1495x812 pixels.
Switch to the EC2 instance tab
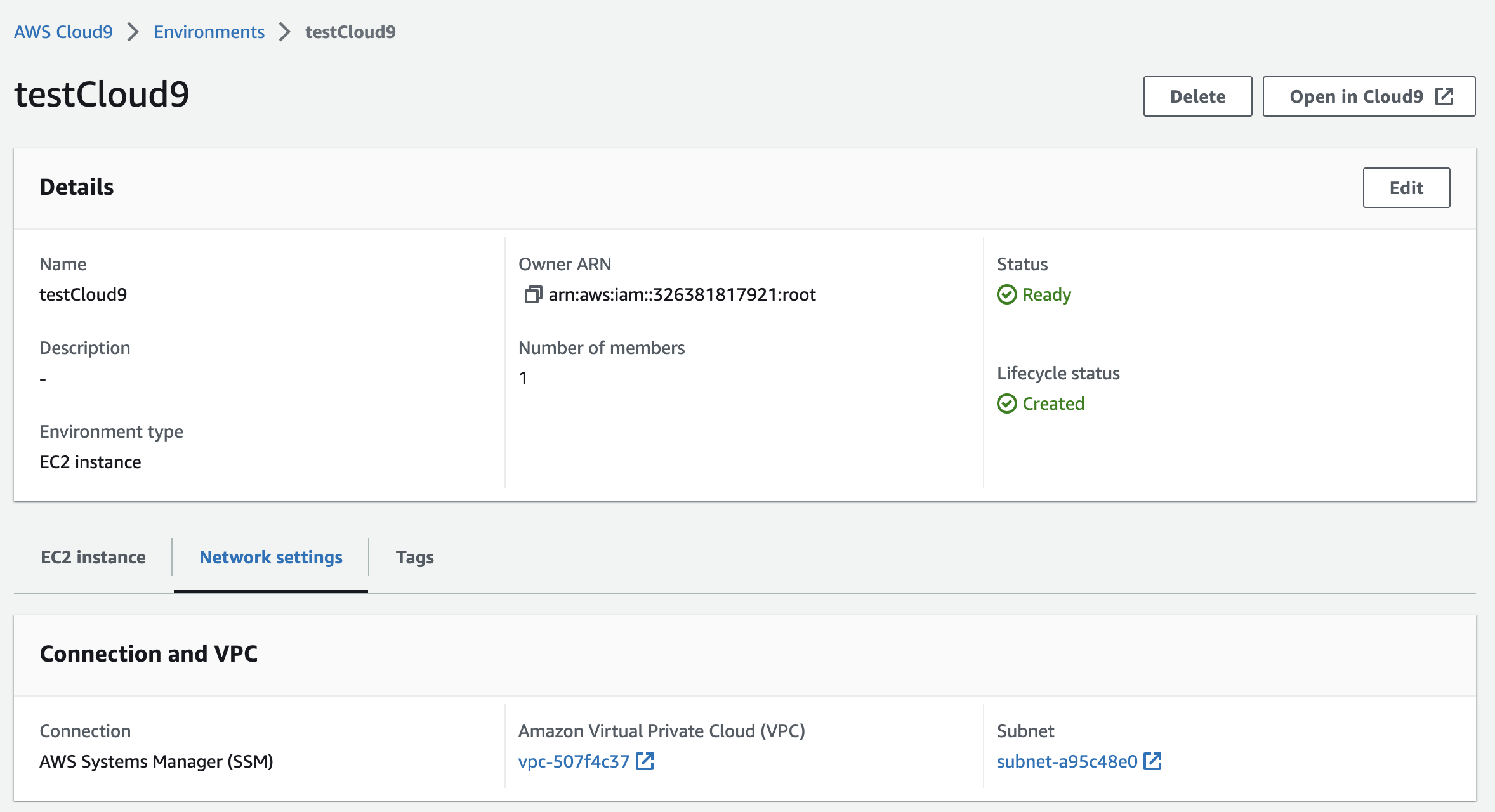[x=93, y=557]
